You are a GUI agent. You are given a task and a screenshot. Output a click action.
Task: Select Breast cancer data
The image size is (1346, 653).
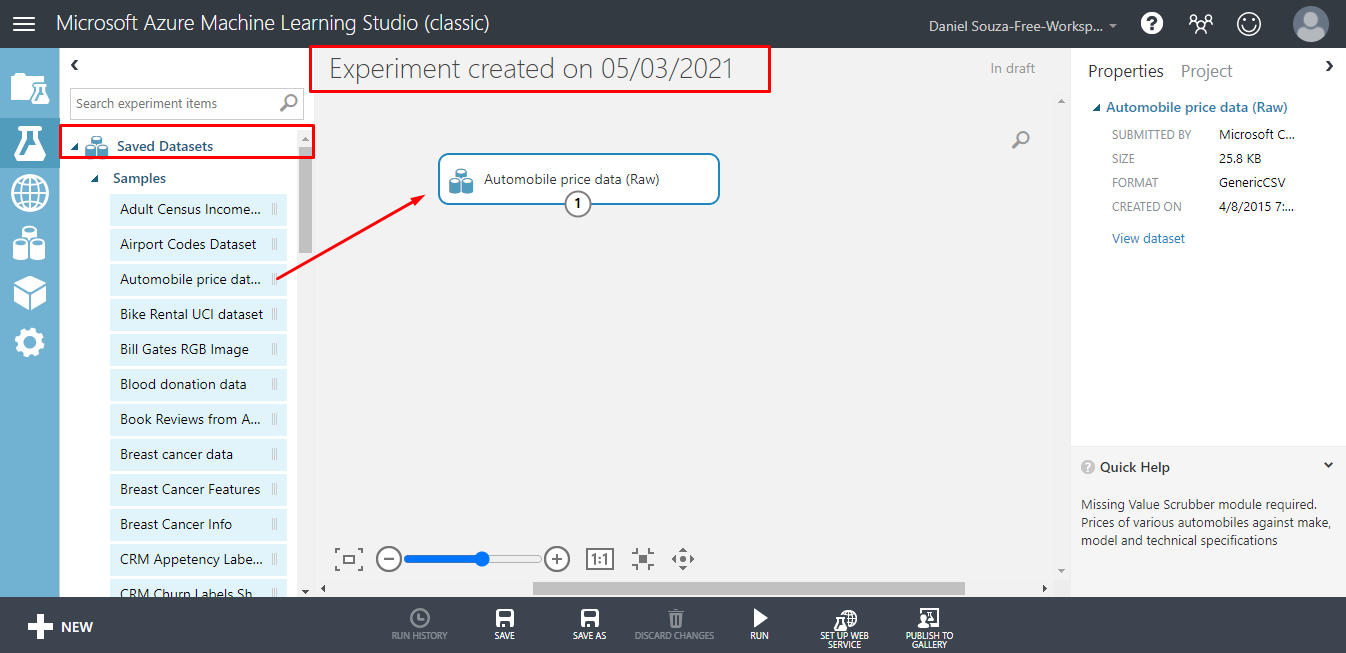[x=198, y=454]
